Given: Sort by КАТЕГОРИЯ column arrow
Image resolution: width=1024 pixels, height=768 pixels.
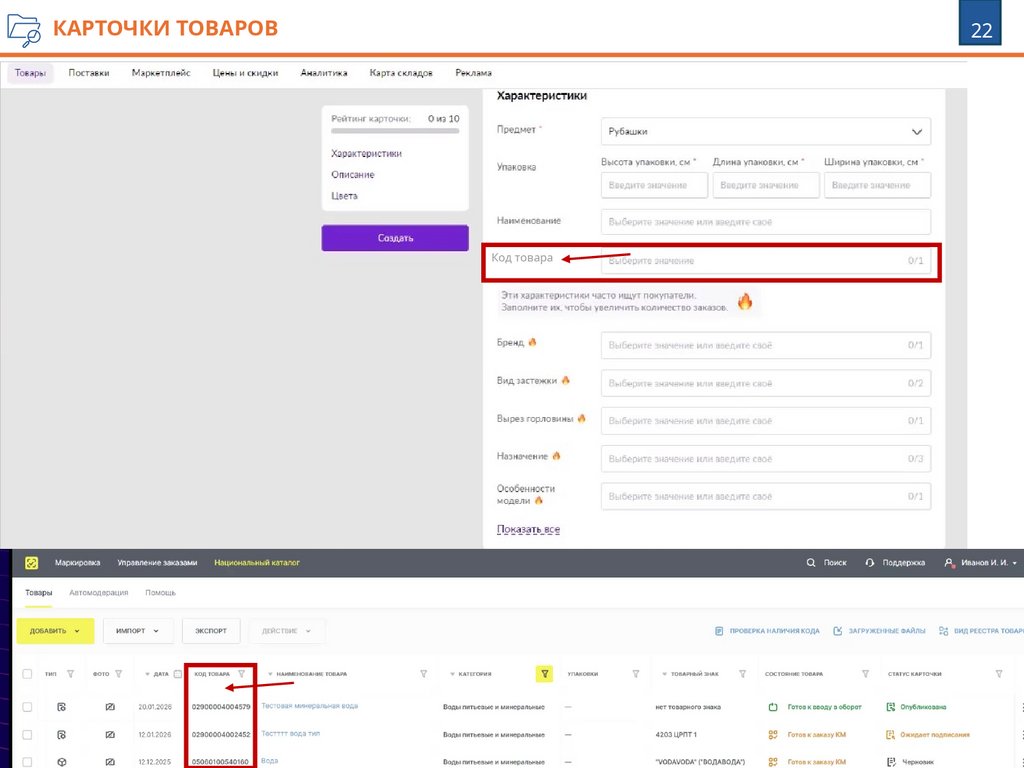Looking at the screenshot, I should (452, 674).
